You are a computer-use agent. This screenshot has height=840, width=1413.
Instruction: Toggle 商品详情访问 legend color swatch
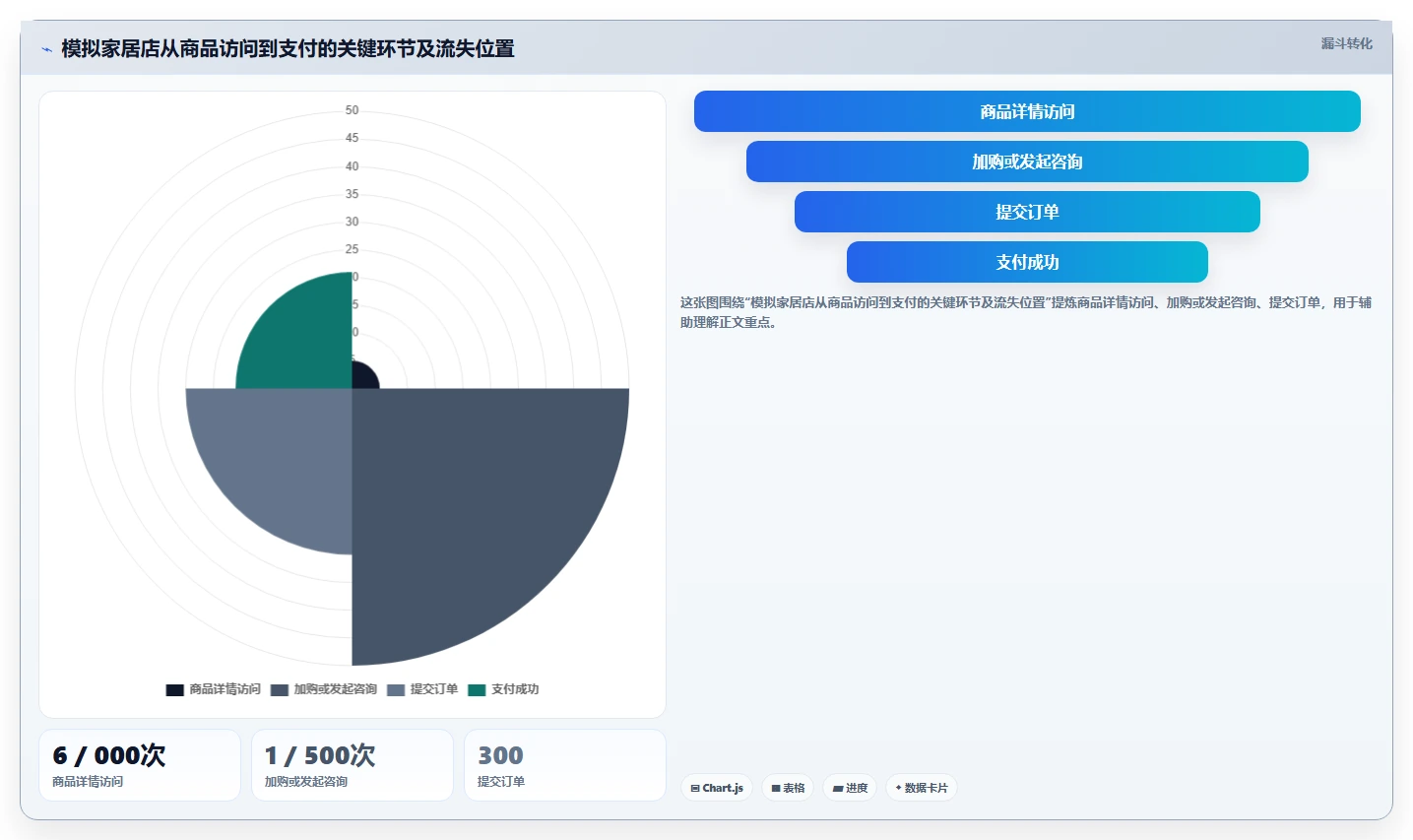[x=175, y=689]
